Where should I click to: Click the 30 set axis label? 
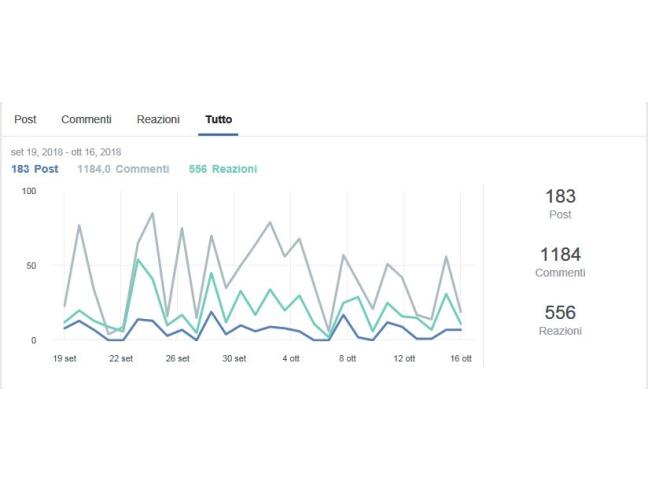point(233,358)
